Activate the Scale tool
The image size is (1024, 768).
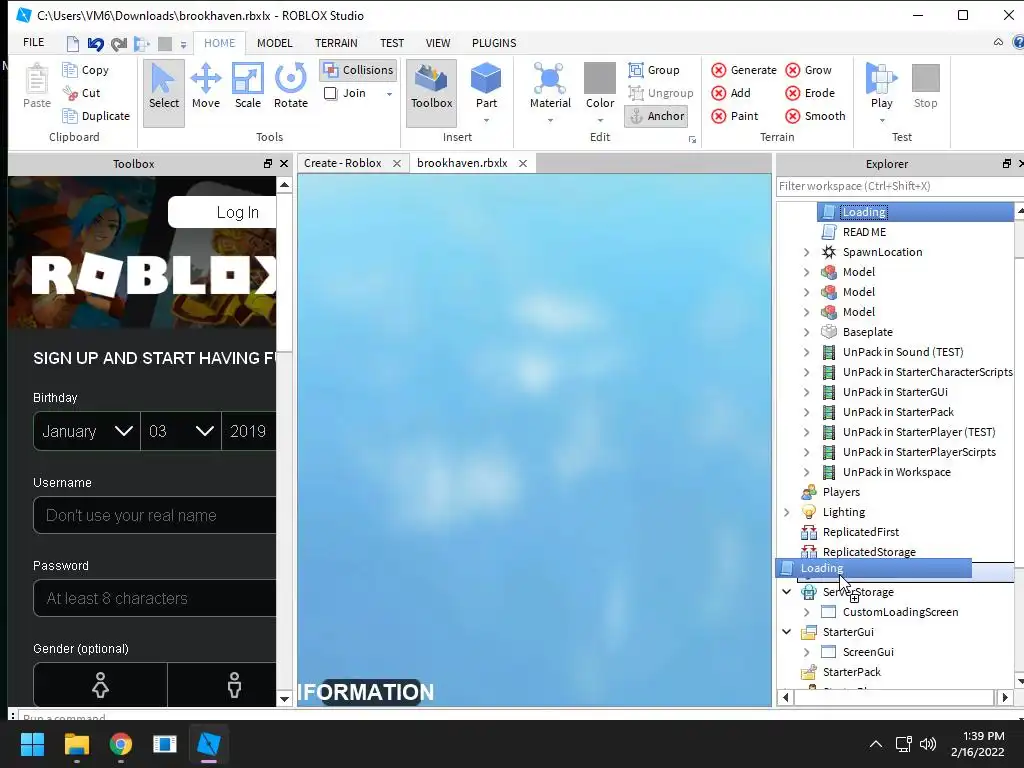pyautogui.click(x=248, y=86)
